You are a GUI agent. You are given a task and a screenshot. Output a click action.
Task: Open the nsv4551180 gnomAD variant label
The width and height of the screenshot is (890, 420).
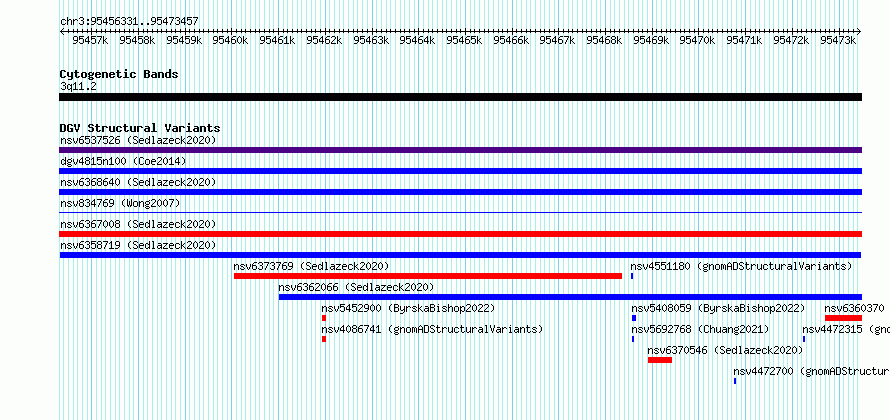(741, 266)
